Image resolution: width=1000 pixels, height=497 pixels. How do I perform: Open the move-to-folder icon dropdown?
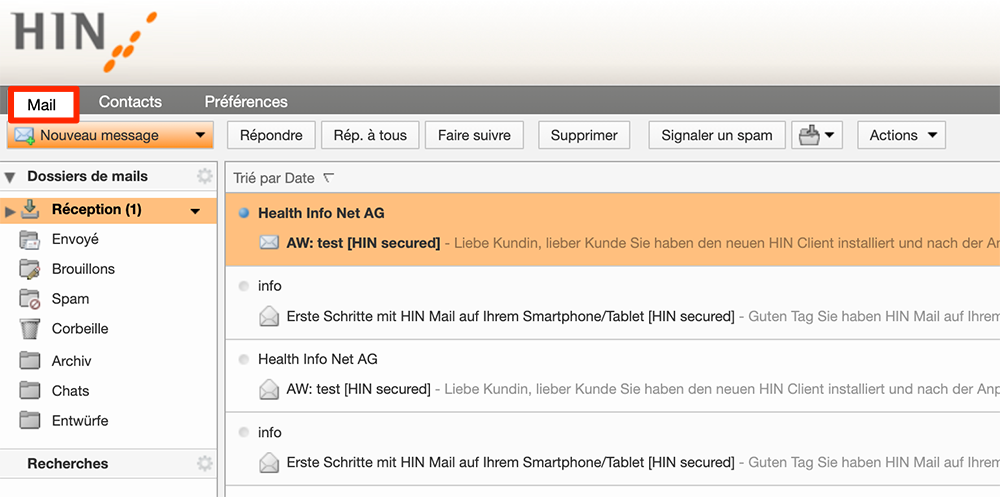tap(817, 135)
